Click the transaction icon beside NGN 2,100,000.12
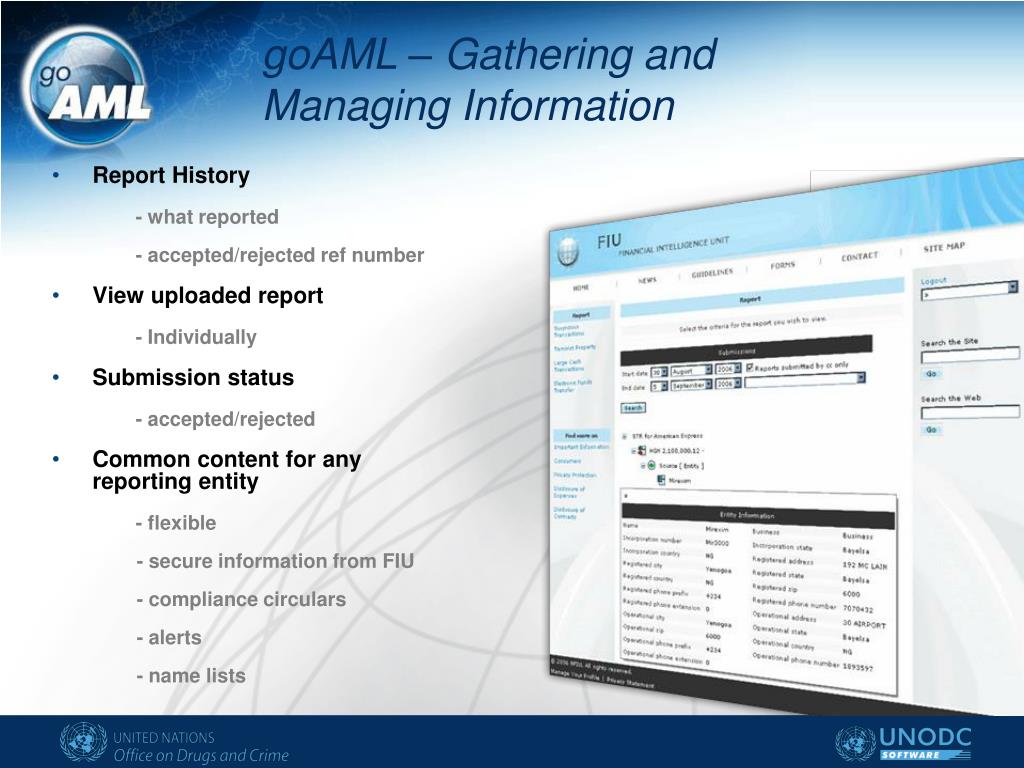The image size is (1024, 768). (641, 450)
